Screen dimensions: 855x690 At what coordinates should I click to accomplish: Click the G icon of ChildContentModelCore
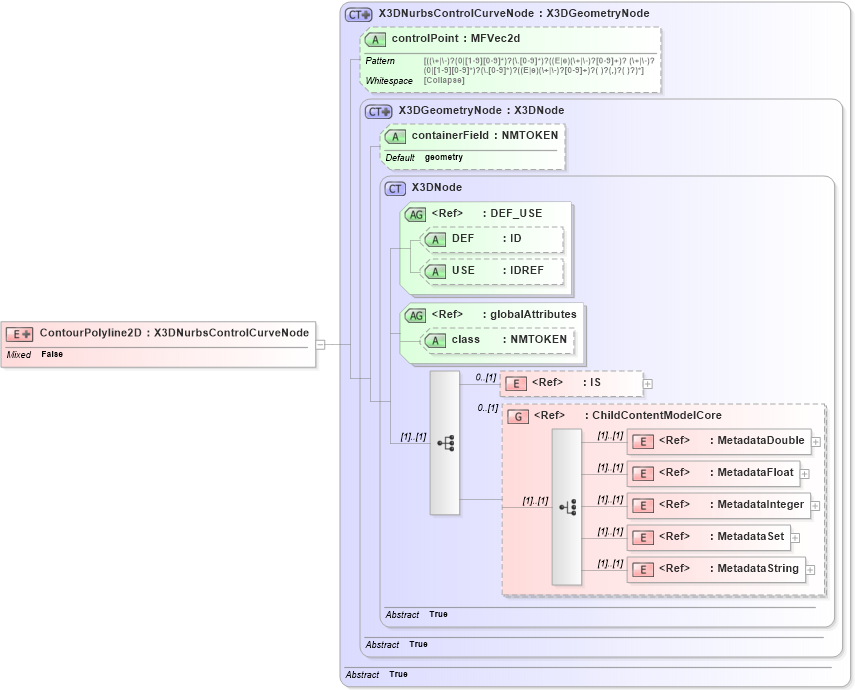(x=517, y=417)
